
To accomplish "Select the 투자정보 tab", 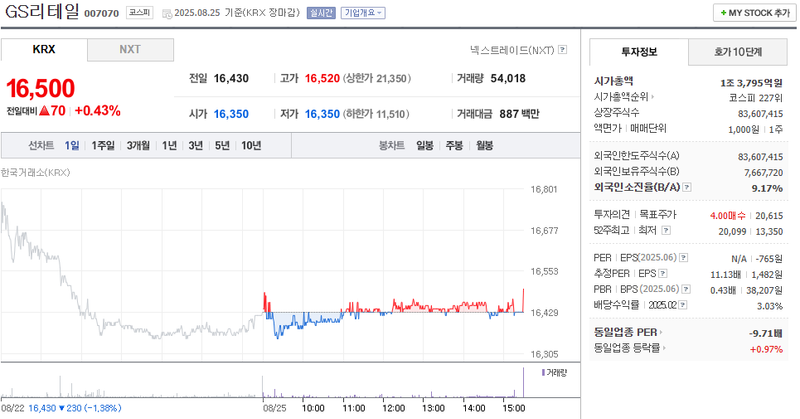I will click(639, 52).
